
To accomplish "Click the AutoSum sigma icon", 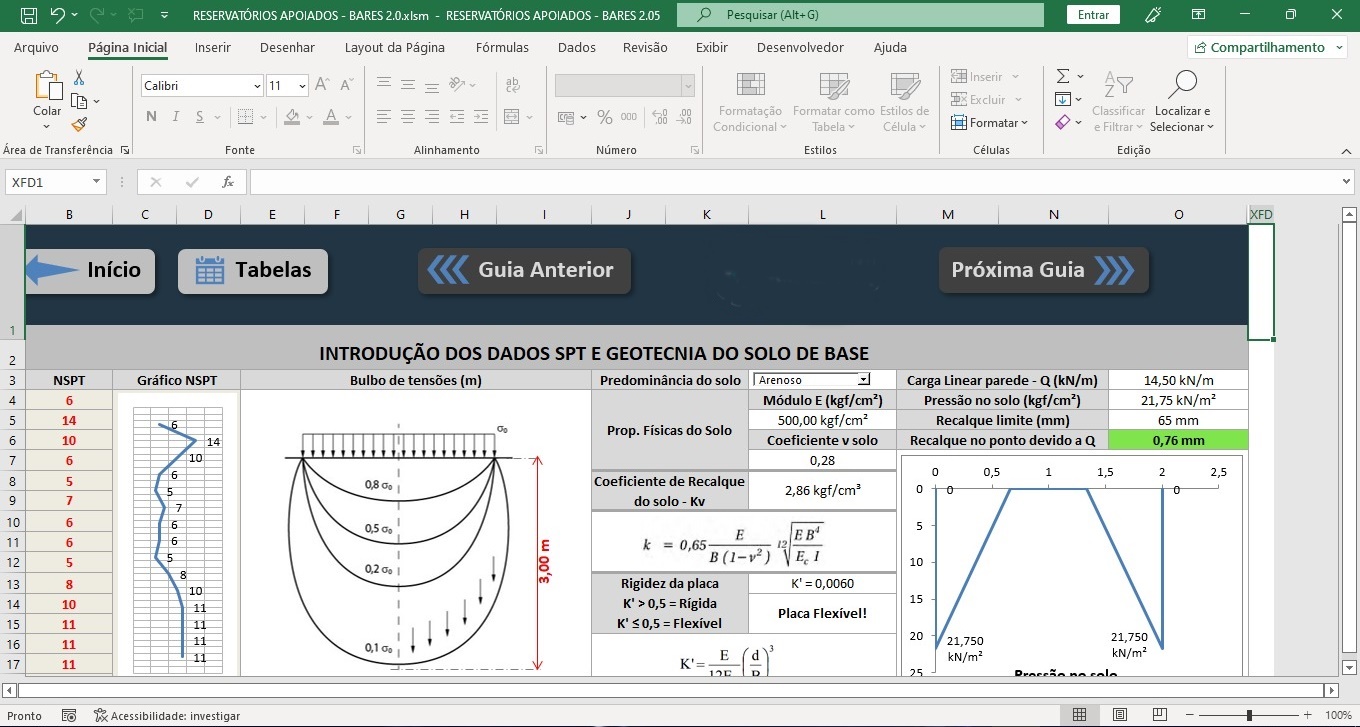I will click(x=1064, y=76).
